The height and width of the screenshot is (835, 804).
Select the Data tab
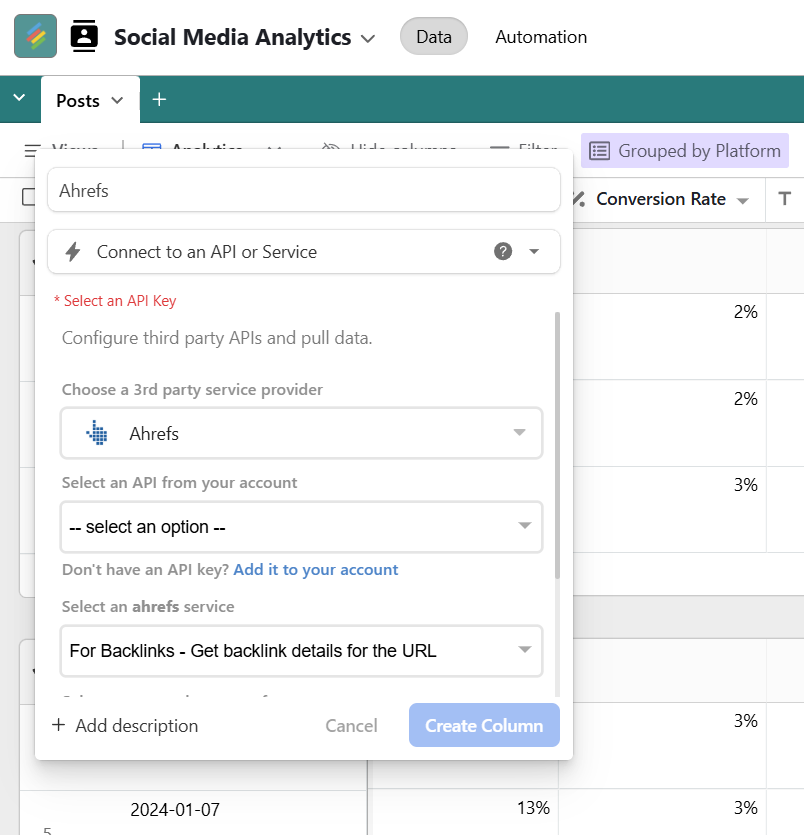[x=433, y=36]
